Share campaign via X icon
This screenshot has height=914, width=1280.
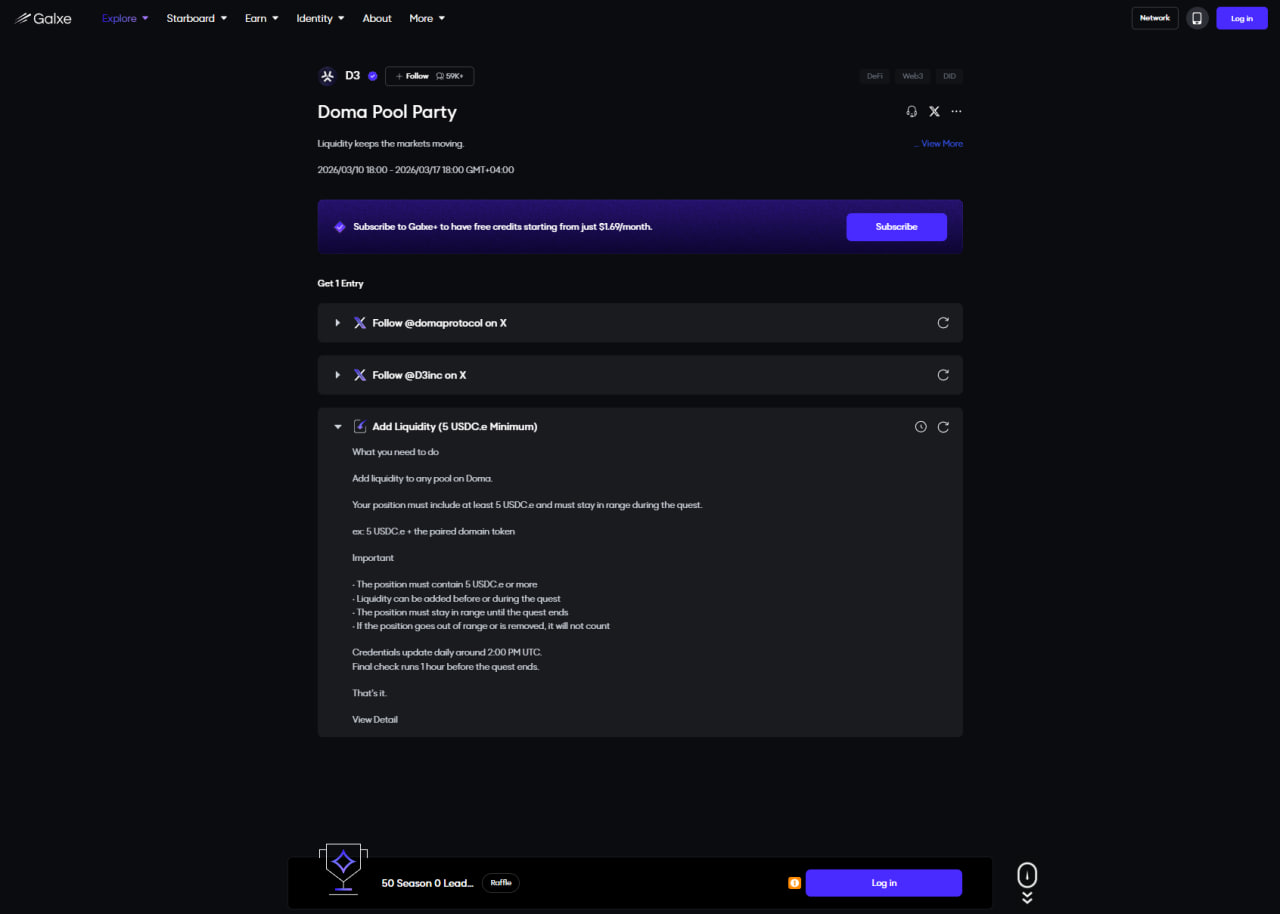point(934,112)
